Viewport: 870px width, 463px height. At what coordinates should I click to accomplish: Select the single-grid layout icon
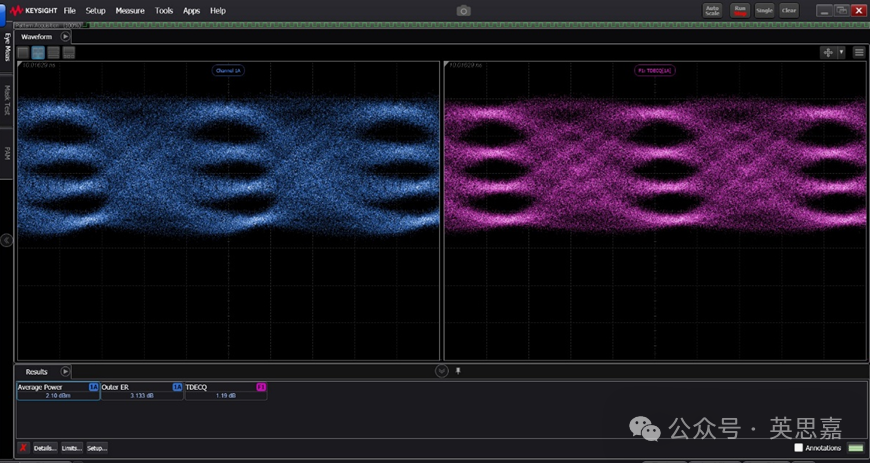pos(23,53)
